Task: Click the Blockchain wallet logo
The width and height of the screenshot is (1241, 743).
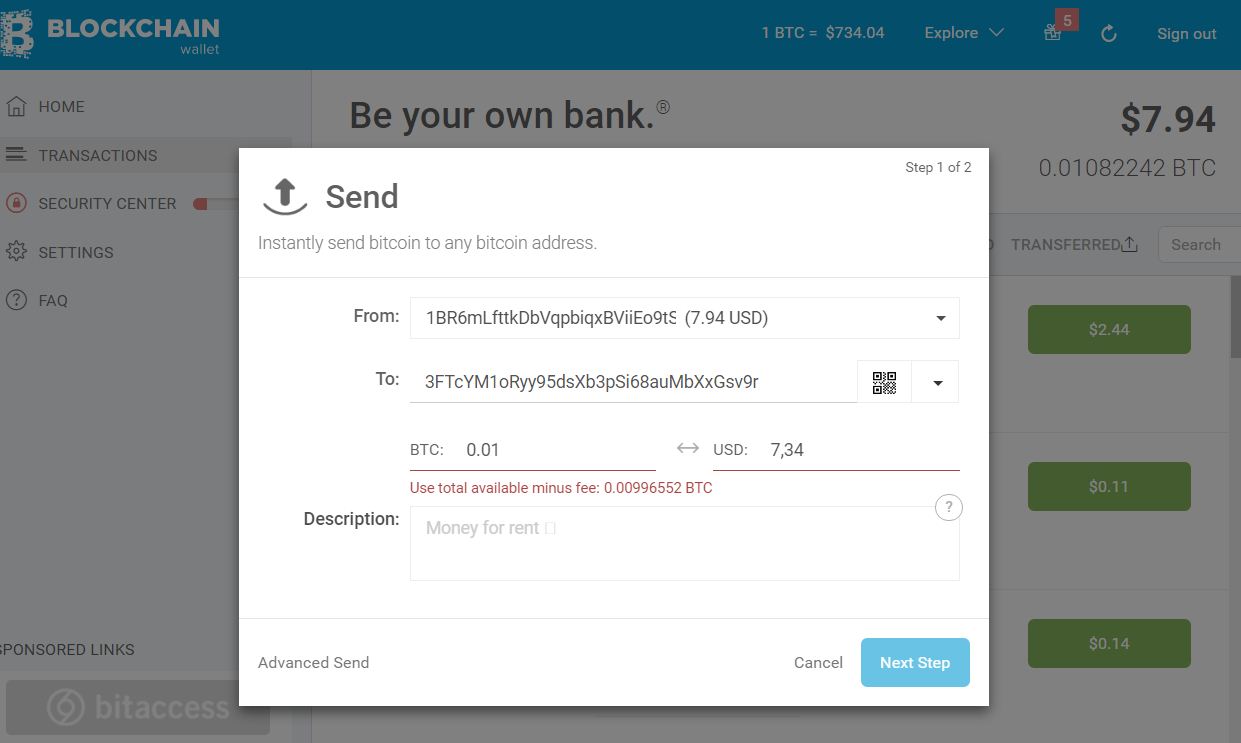Action: (x=110, y=33)
